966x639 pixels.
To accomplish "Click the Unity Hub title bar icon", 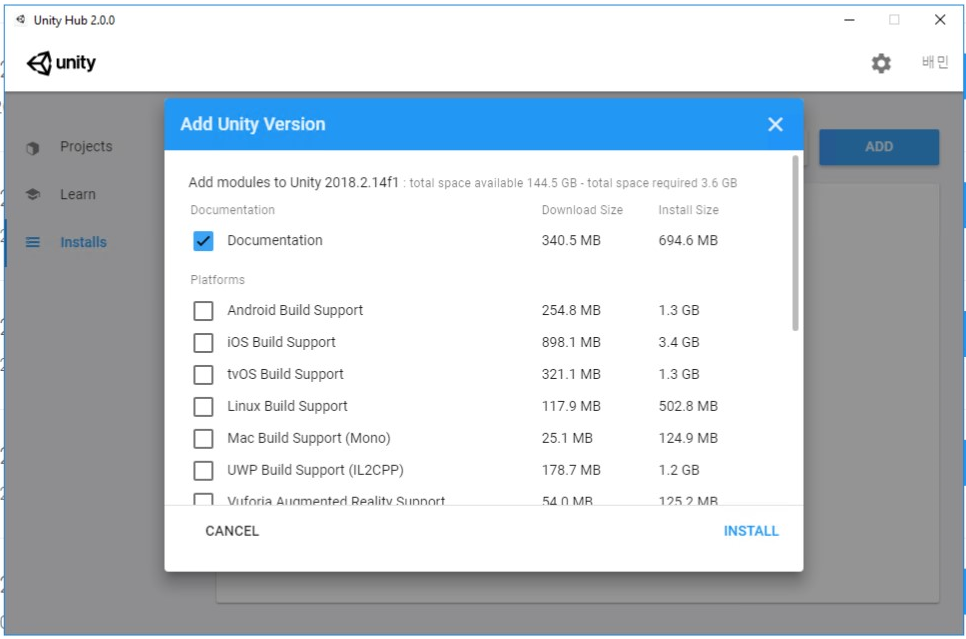I will pyautogui.click(x=21, y=20).
